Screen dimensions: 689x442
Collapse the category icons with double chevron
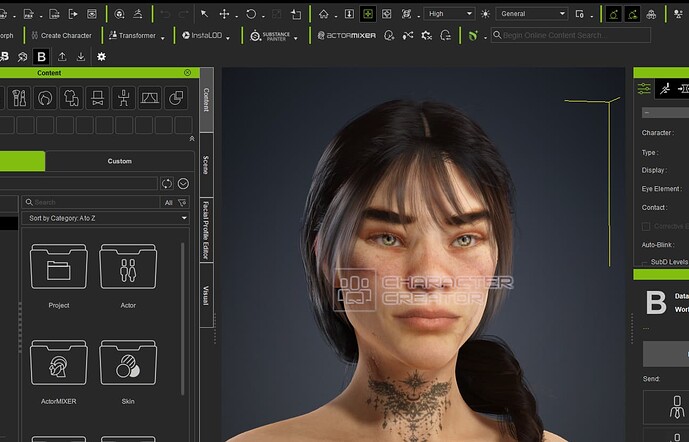click(x=192, y=139)
